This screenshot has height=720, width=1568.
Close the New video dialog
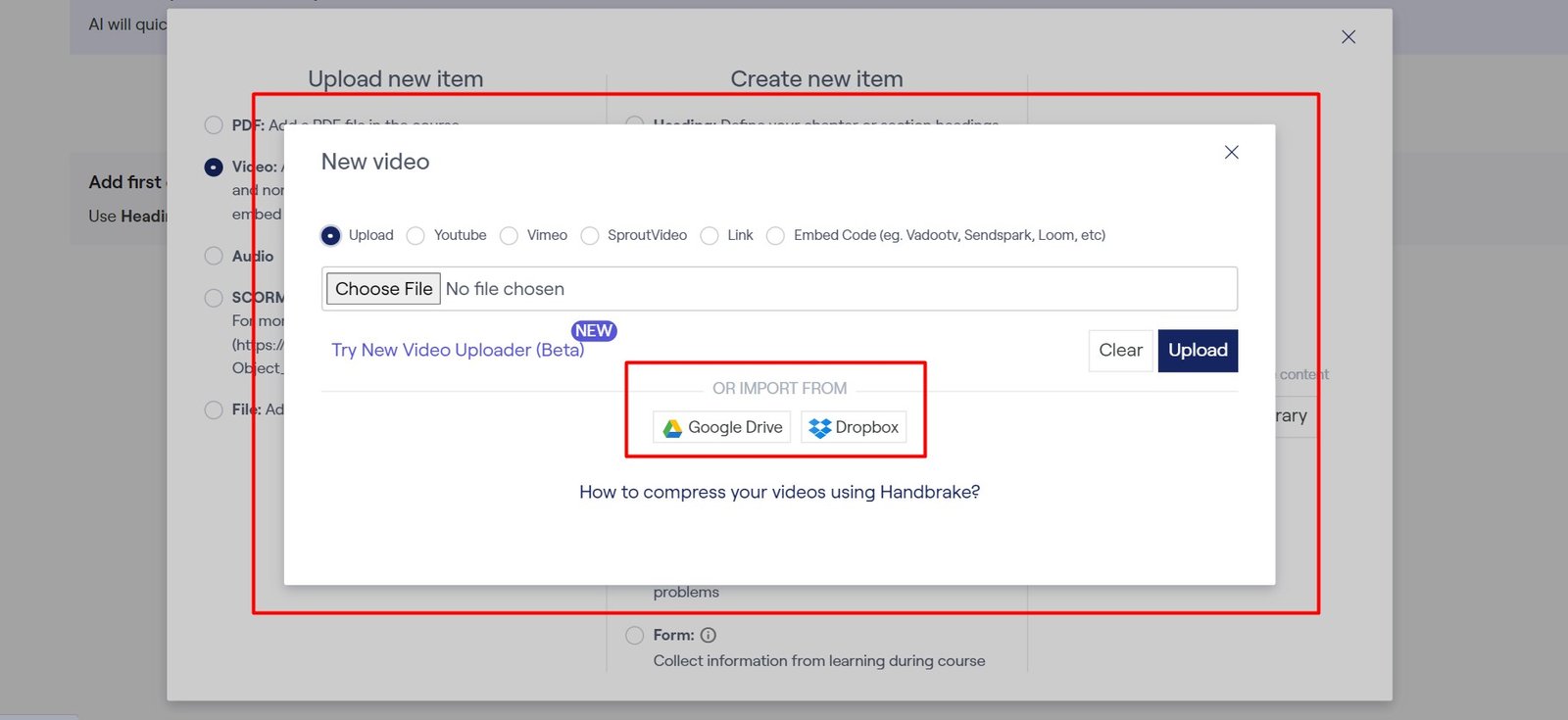click(x=1231, y=152)
